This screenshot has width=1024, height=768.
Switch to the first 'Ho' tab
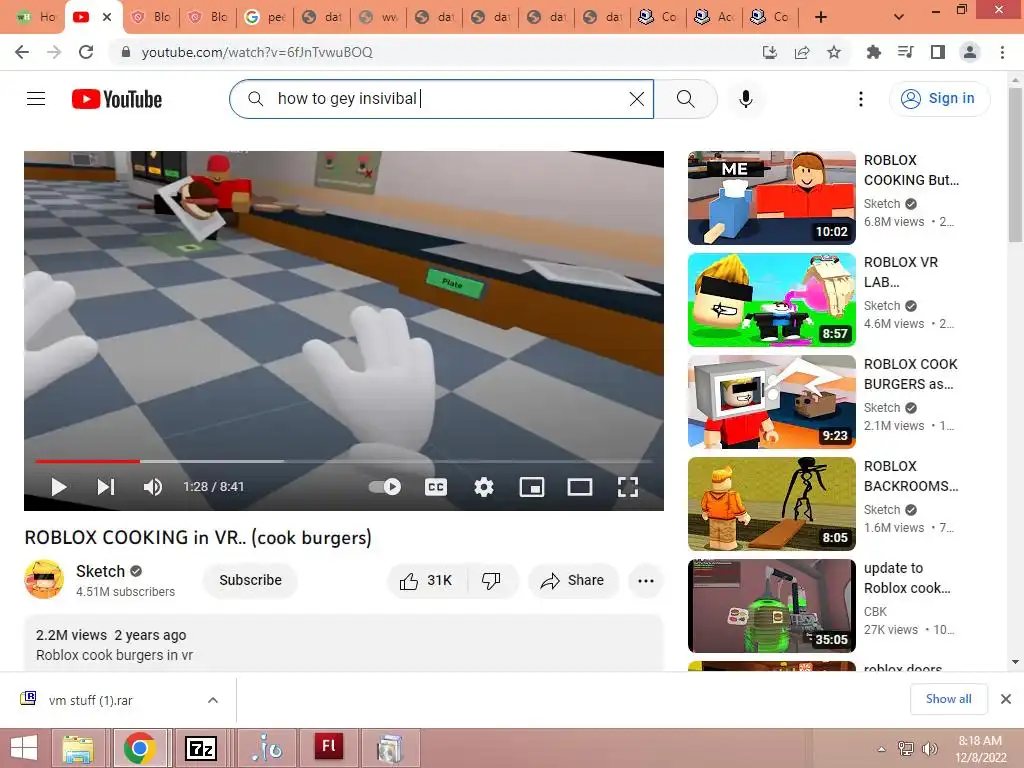tap(35, 17)
